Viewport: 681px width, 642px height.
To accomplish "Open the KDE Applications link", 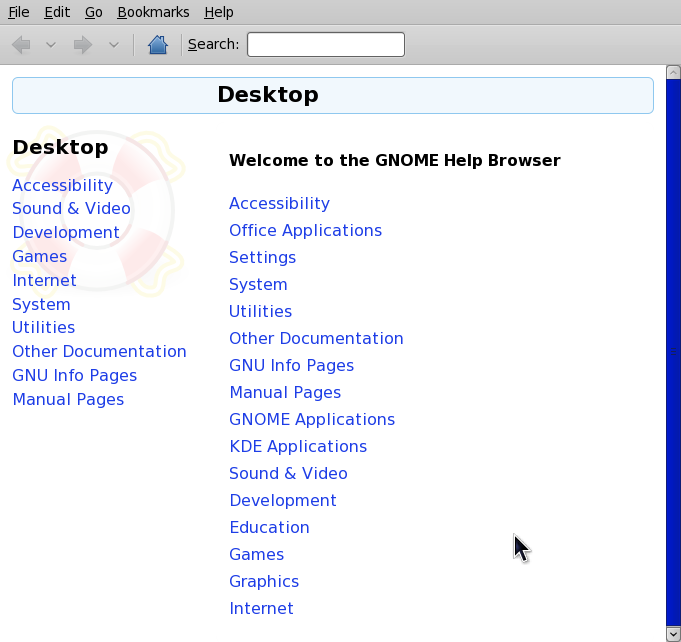I will 298,447.
